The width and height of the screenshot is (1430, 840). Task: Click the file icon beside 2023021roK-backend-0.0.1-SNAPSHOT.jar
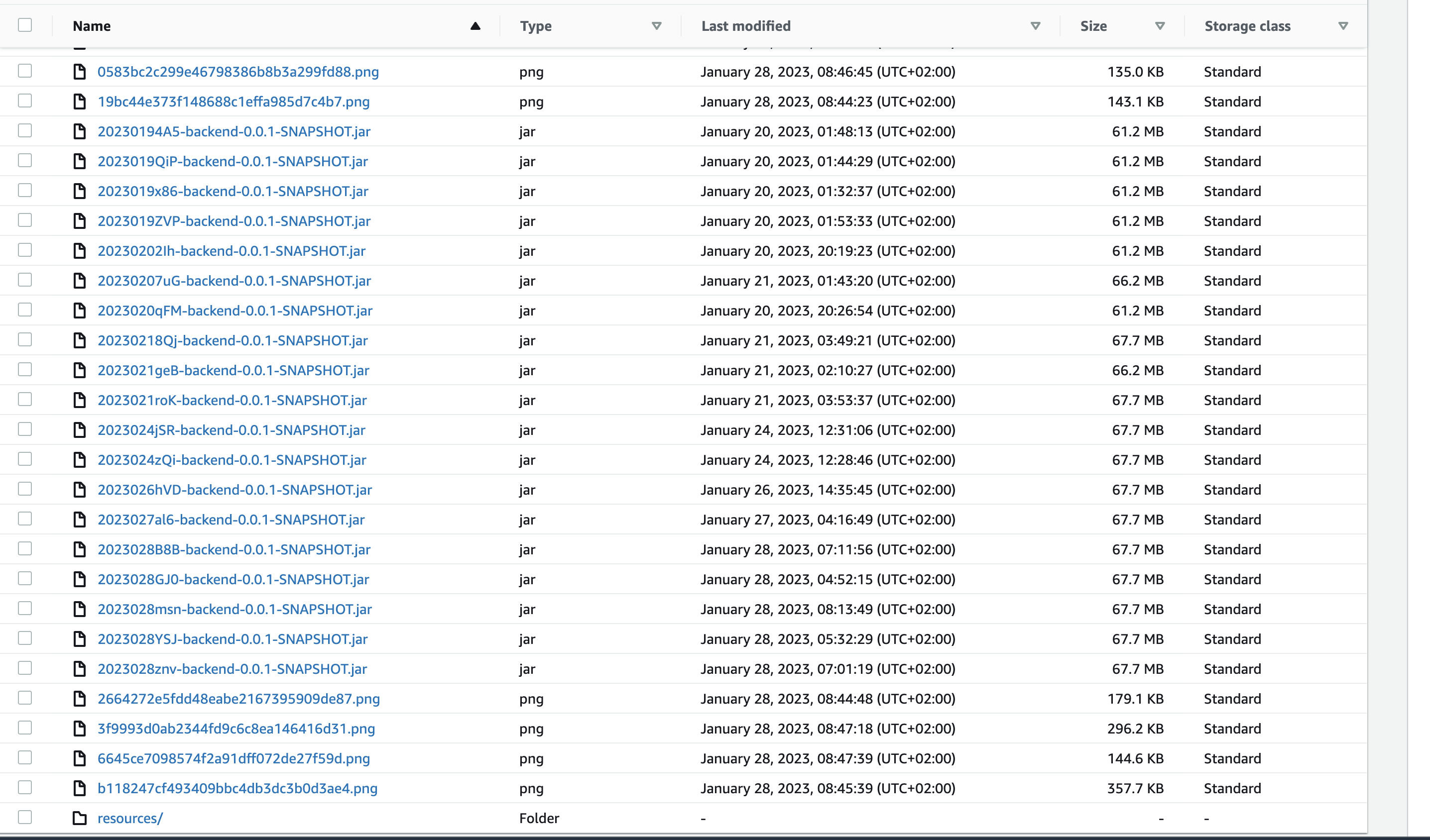[x=80, y=400]
